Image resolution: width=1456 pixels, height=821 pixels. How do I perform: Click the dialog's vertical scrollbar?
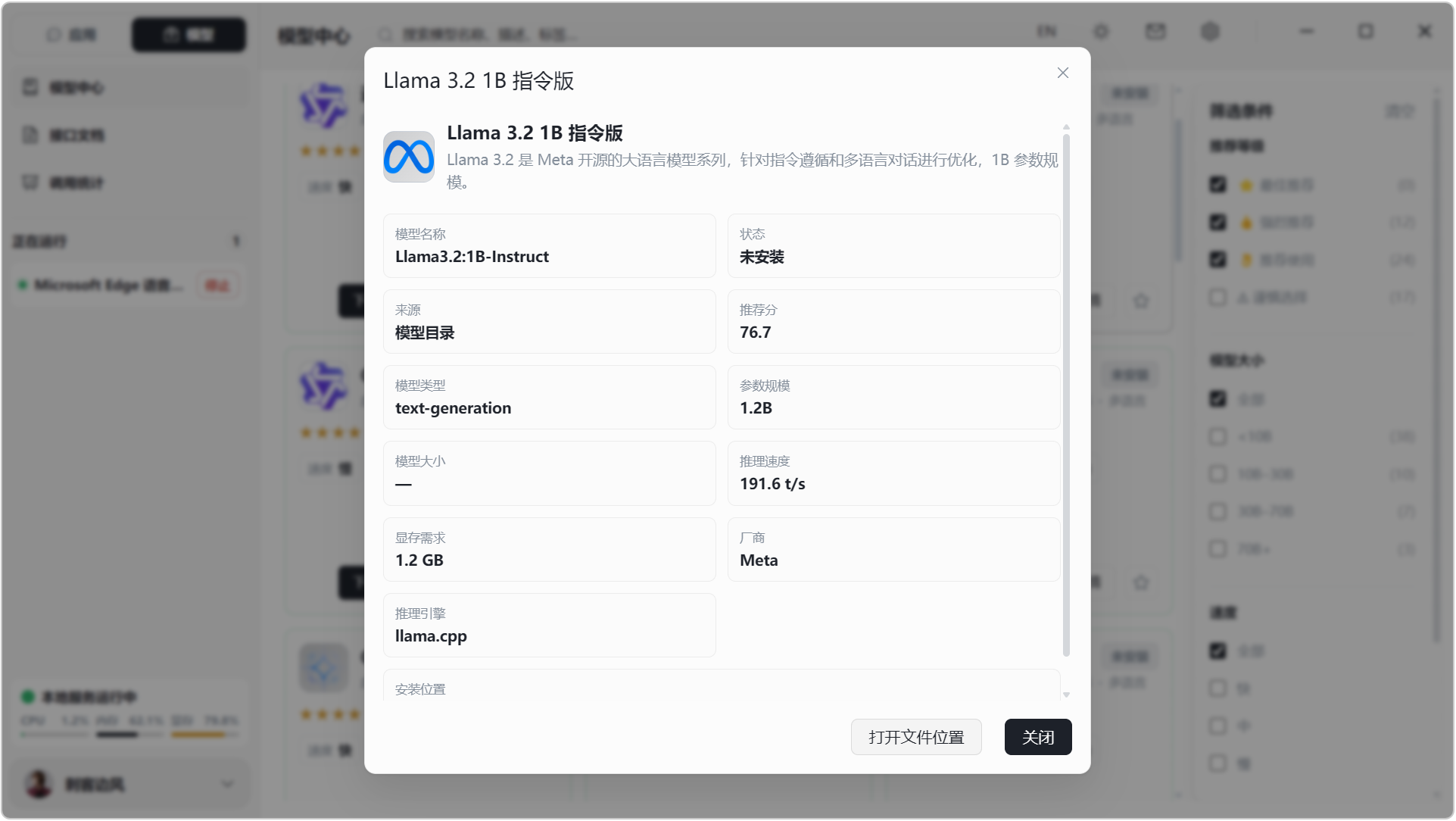pos(1067,395)
